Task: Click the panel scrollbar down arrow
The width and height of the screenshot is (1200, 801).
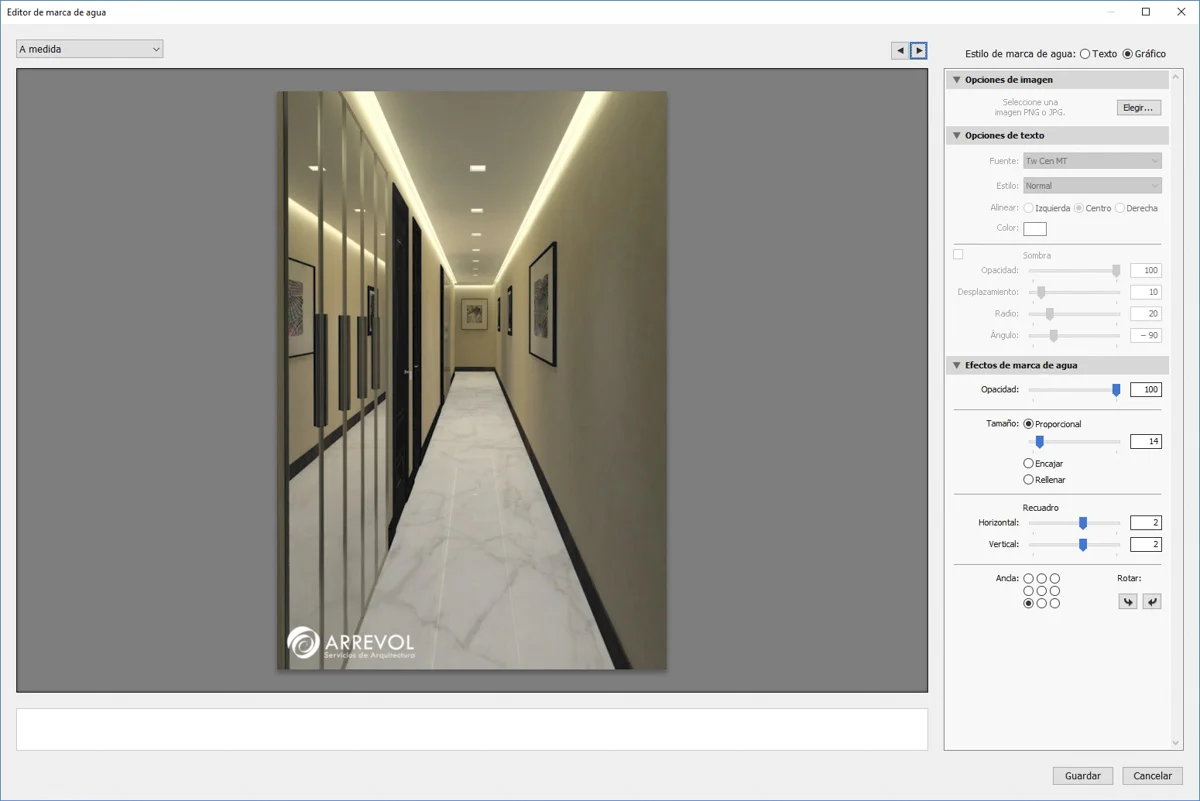Action: pyautogui.click(x=1176, y=743)
